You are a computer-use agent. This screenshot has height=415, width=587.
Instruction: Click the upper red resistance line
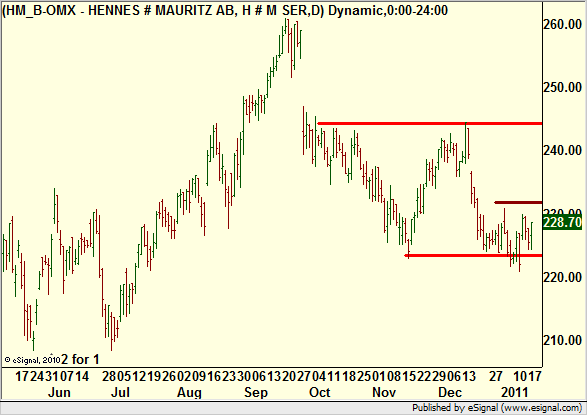click(429, 123)
